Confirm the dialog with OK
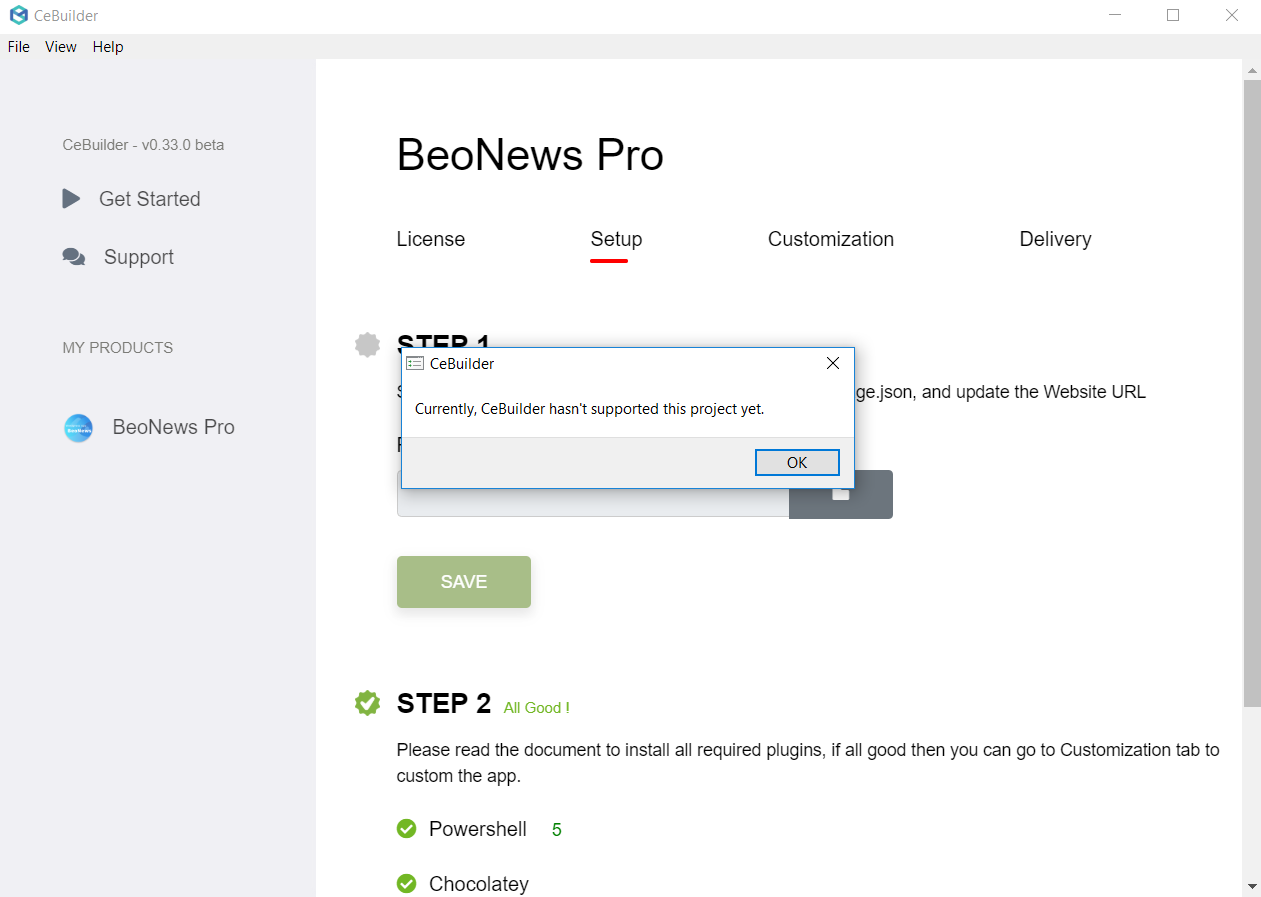Image resolution: width=1261 pixels, height=897 pixels. click(797, 462)
